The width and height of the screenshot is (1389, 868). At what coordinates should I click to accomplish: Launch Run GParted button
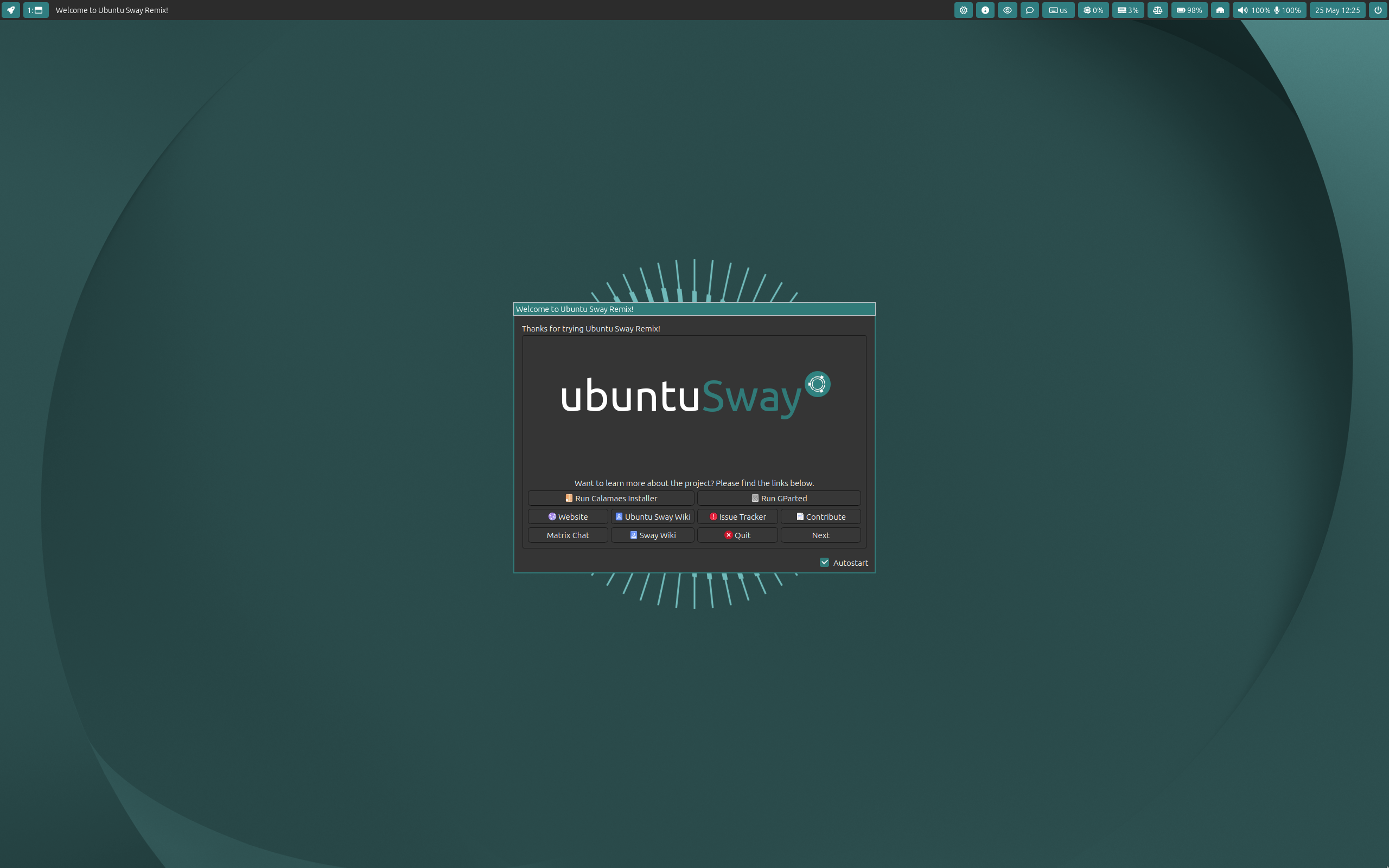point(779,499)
